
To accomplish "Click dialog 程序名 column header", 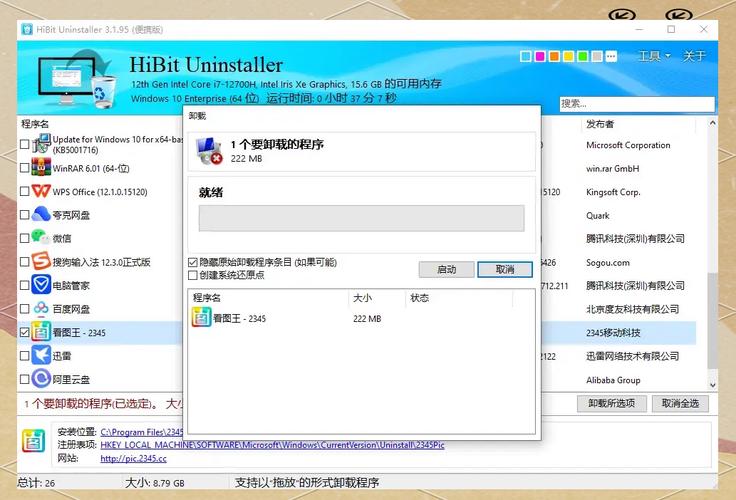I will (207, 298).
